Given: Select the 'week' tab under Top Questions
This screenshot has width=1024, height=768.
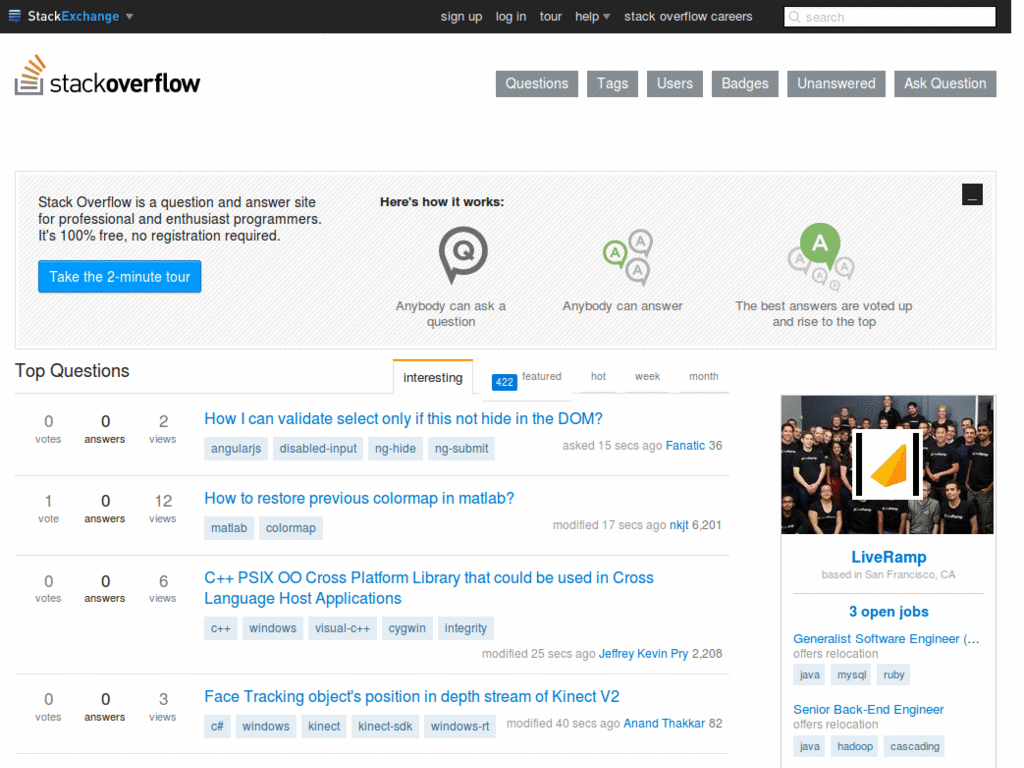Looking at the screenshot, I should click(647, 377).
